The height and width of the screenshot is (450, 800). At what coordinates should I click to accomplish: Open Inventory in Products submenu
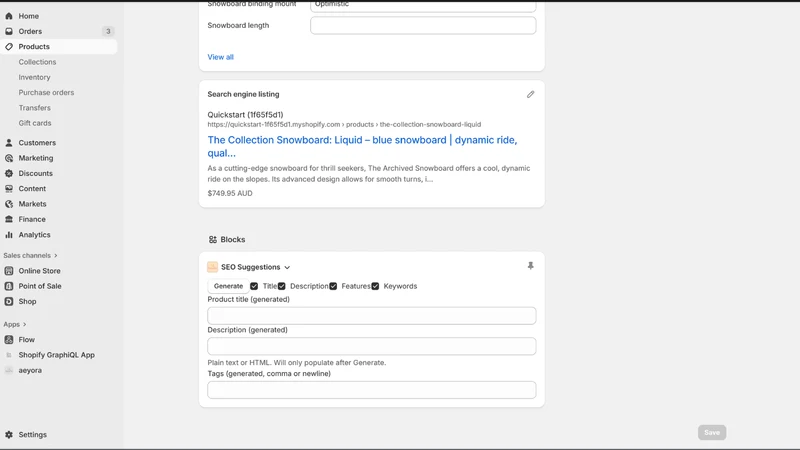click(35, 77)
